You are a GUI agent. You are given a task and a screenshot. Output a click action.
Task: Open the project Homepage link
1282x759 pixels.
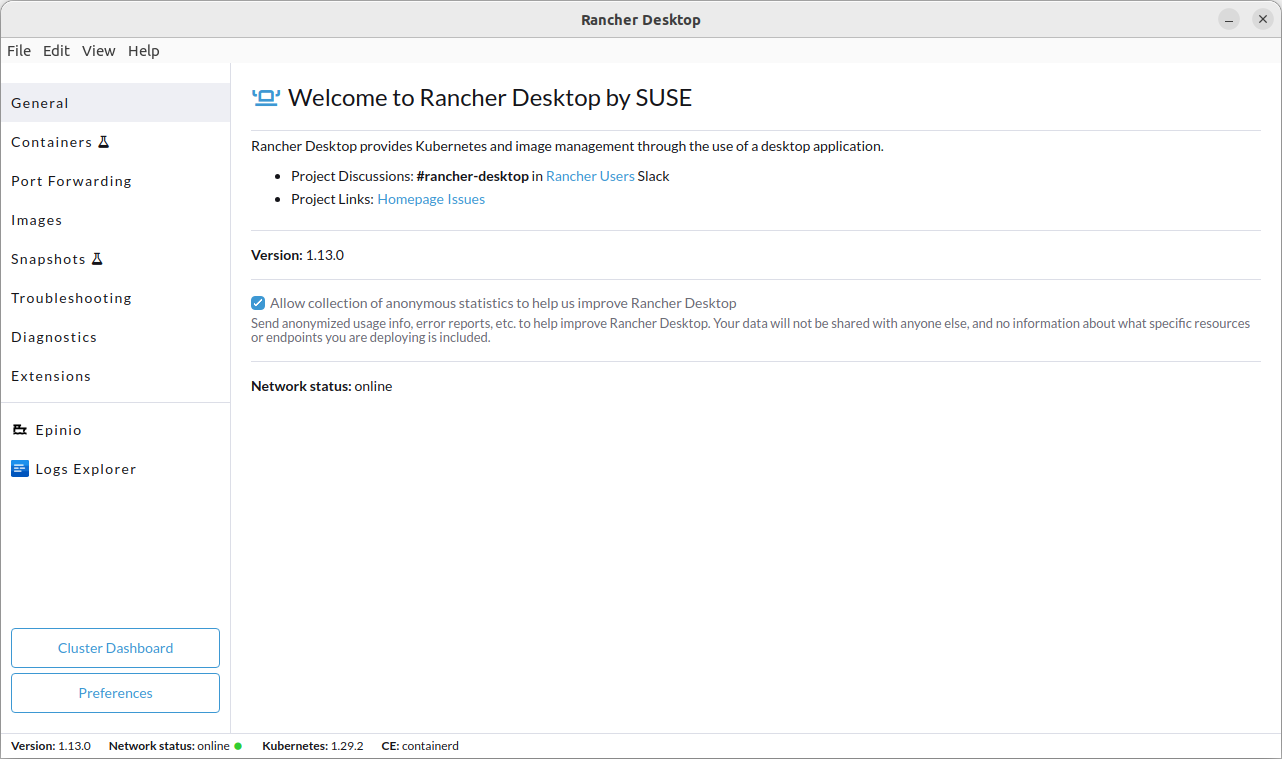pos(410,199)
